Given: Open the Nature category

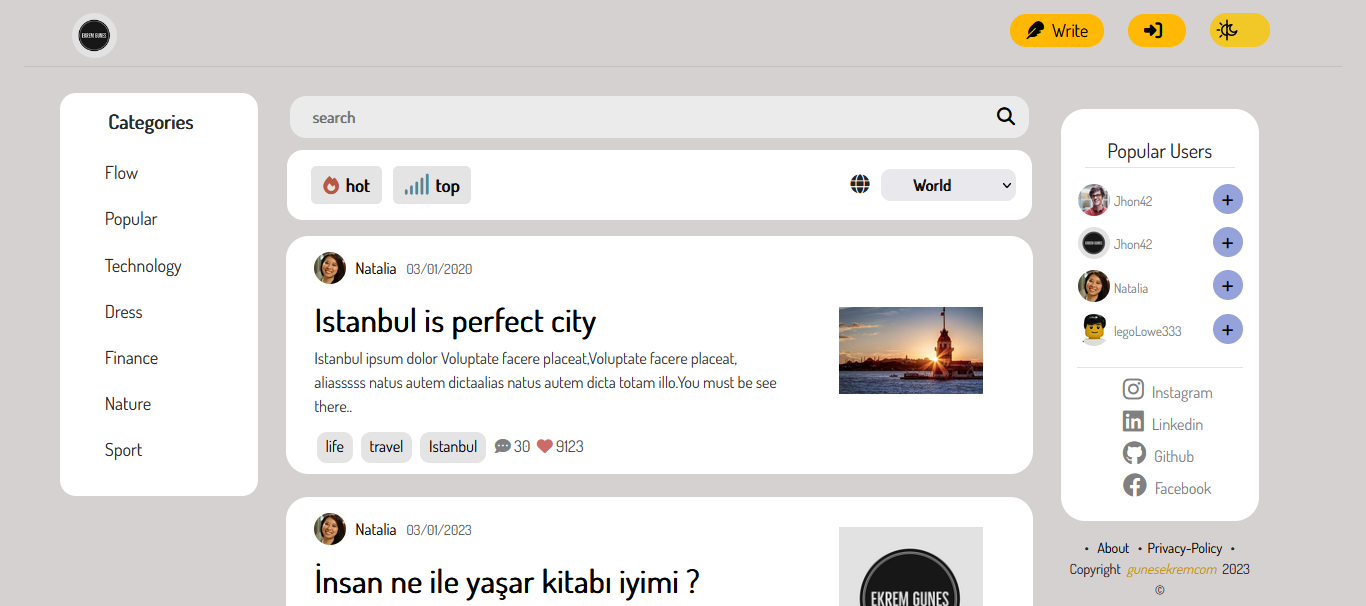Looking at the screenshot, I should tap(128, 404).
